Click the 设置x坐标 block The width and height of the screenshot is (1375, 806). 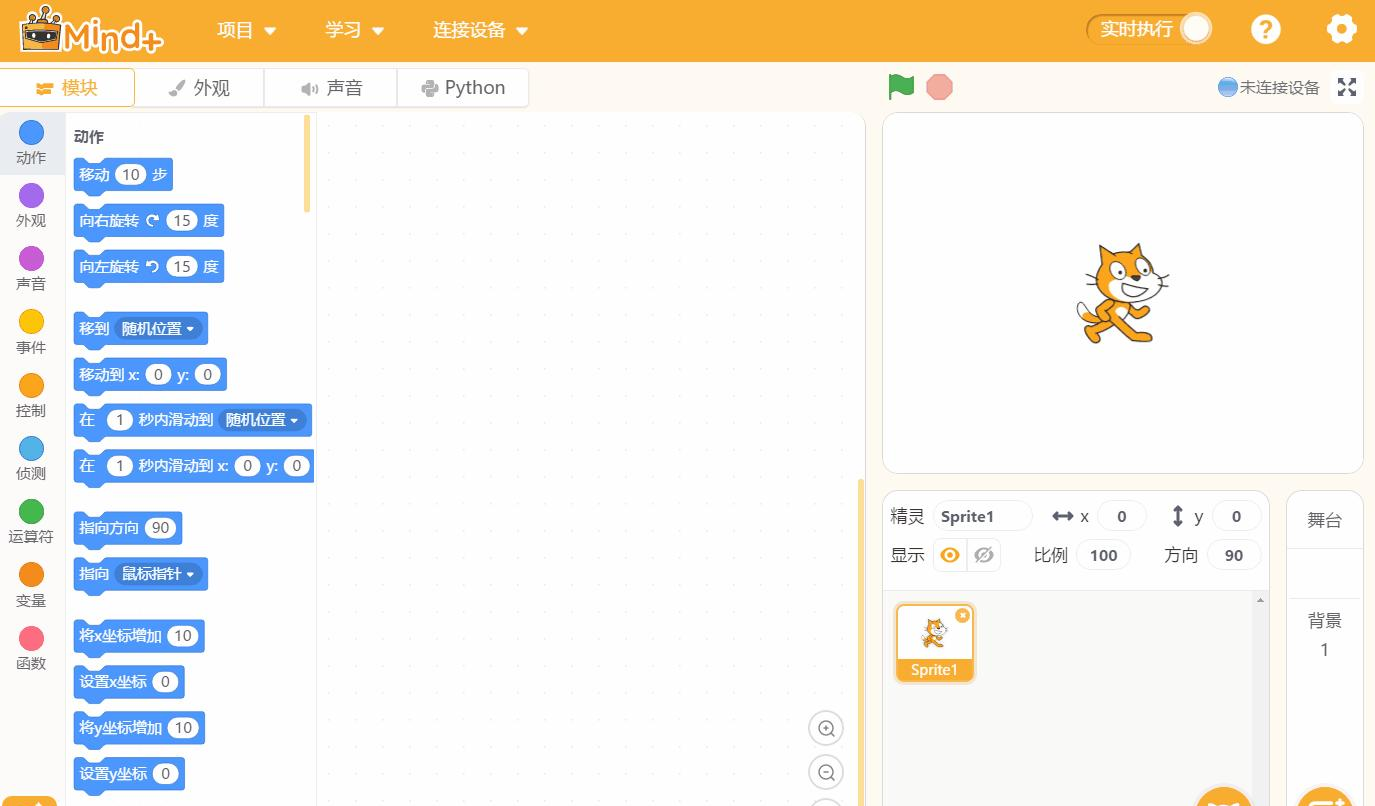click(129, 683)
